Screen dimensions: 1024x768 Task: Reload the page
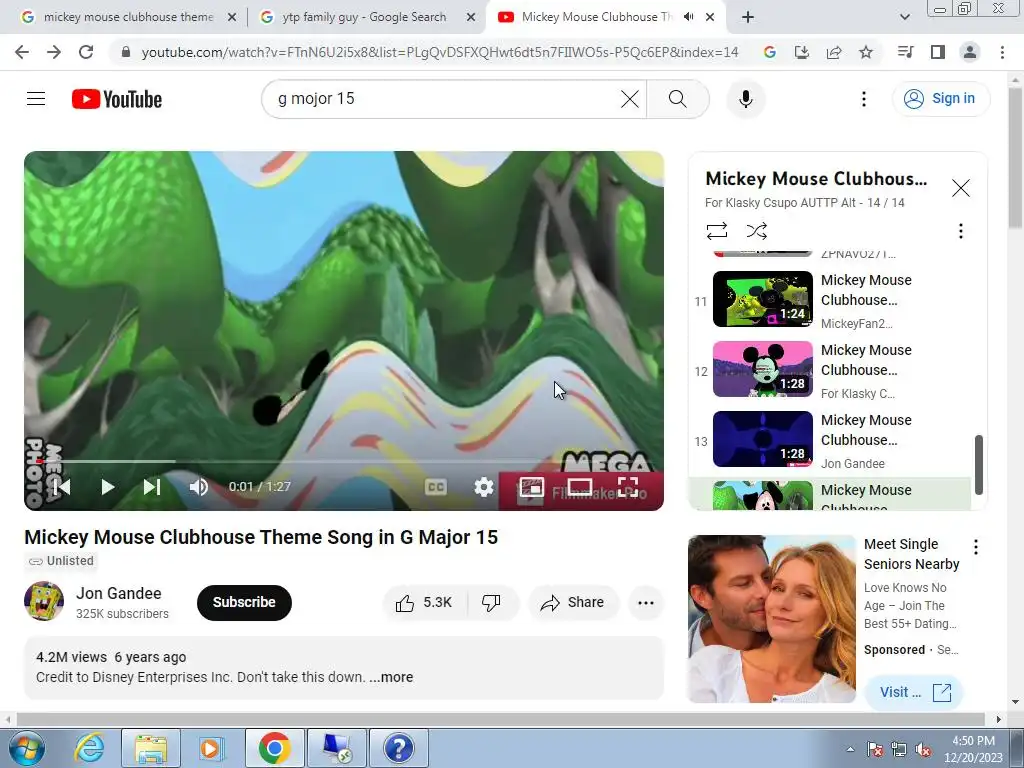click(86, 52)
